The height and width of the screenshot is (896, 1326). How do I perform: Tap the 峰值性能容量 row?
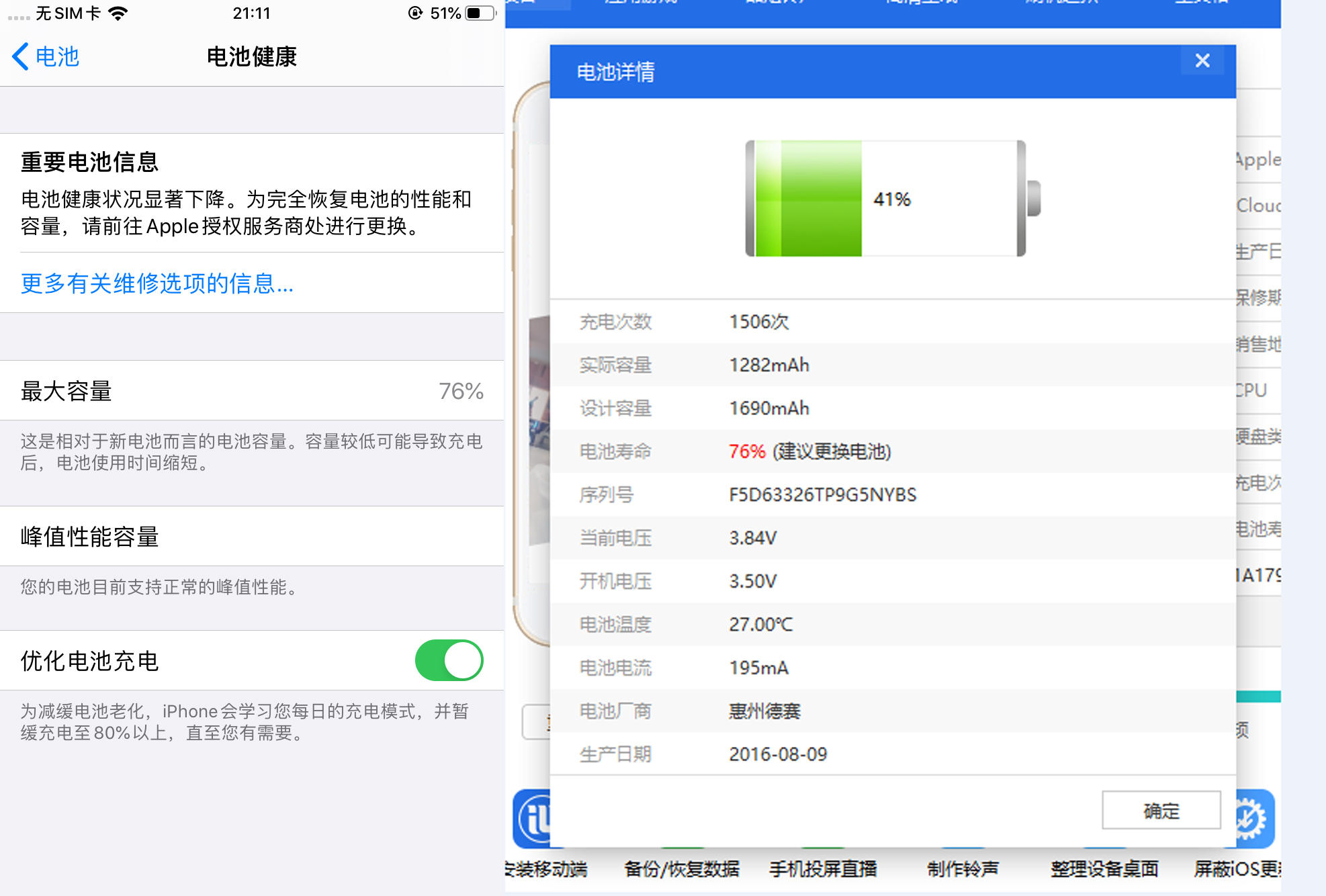tap(252, 537)
